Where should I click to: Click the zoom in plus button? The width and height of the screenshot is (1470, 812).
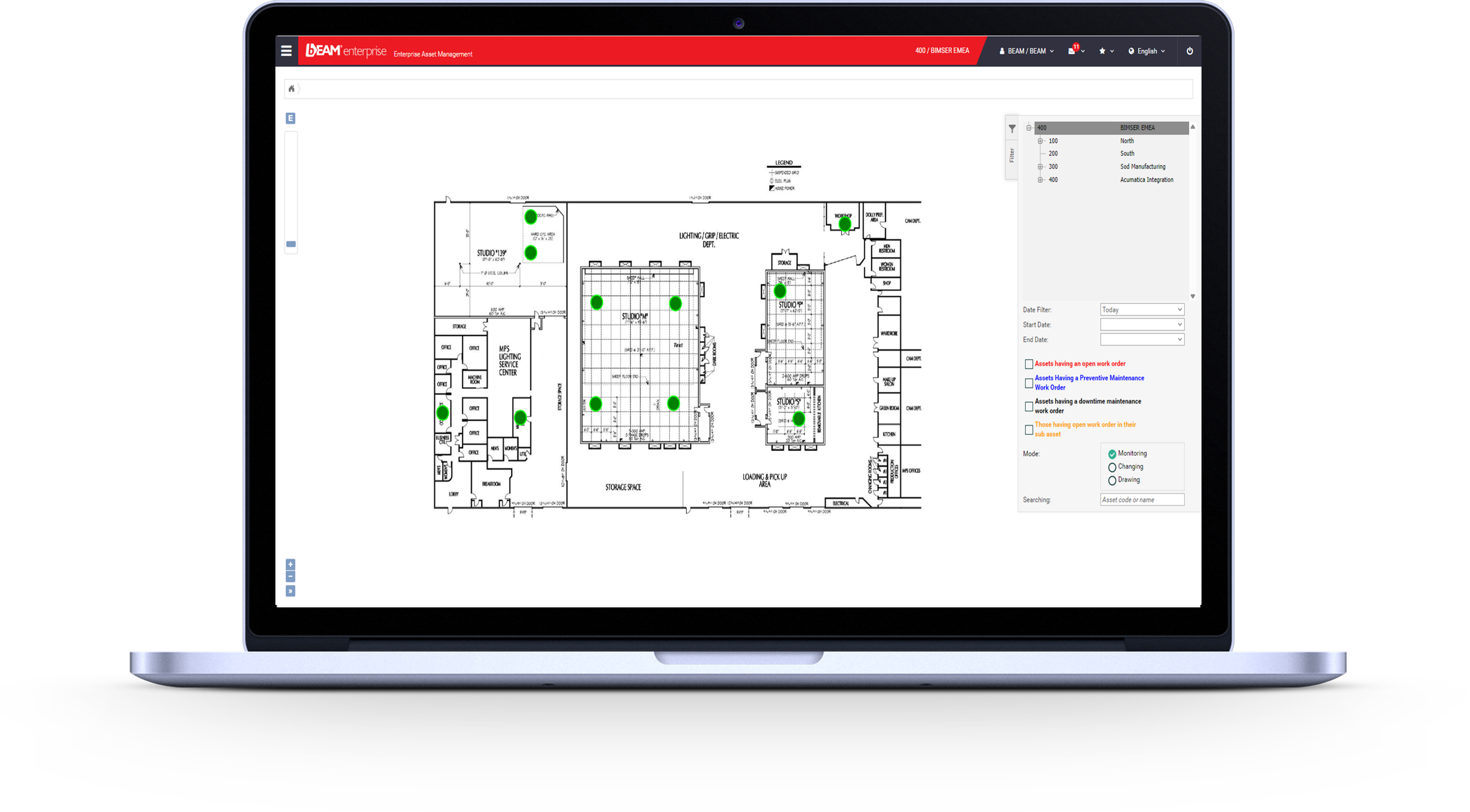click(x=290, y=564)
